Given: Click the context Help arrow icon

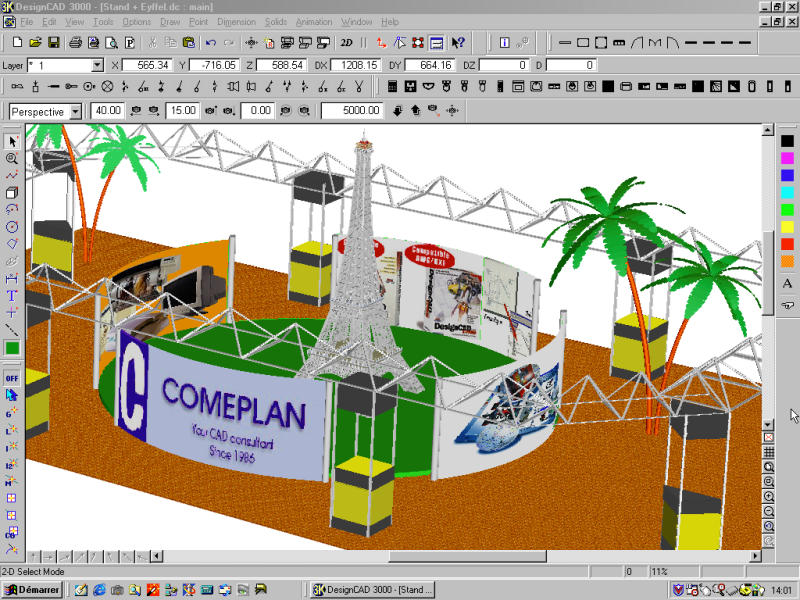Looking at the screenshot, I should (458, 43).
